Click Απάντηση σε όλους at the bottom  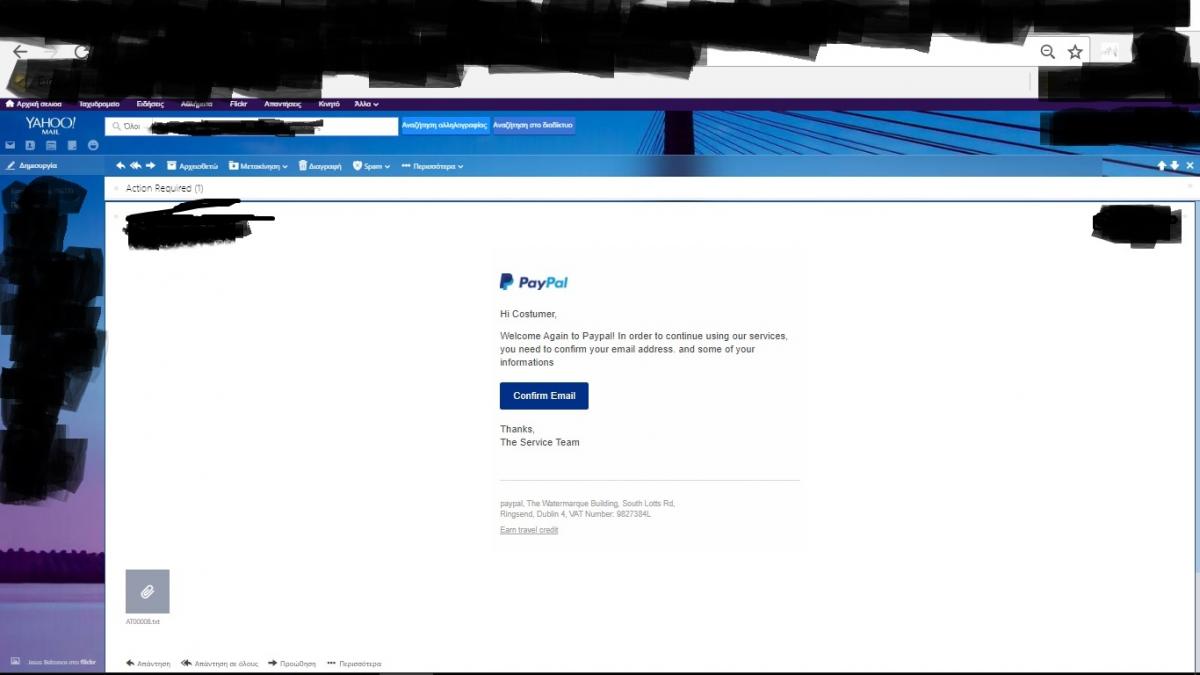(x=219, y=663)
